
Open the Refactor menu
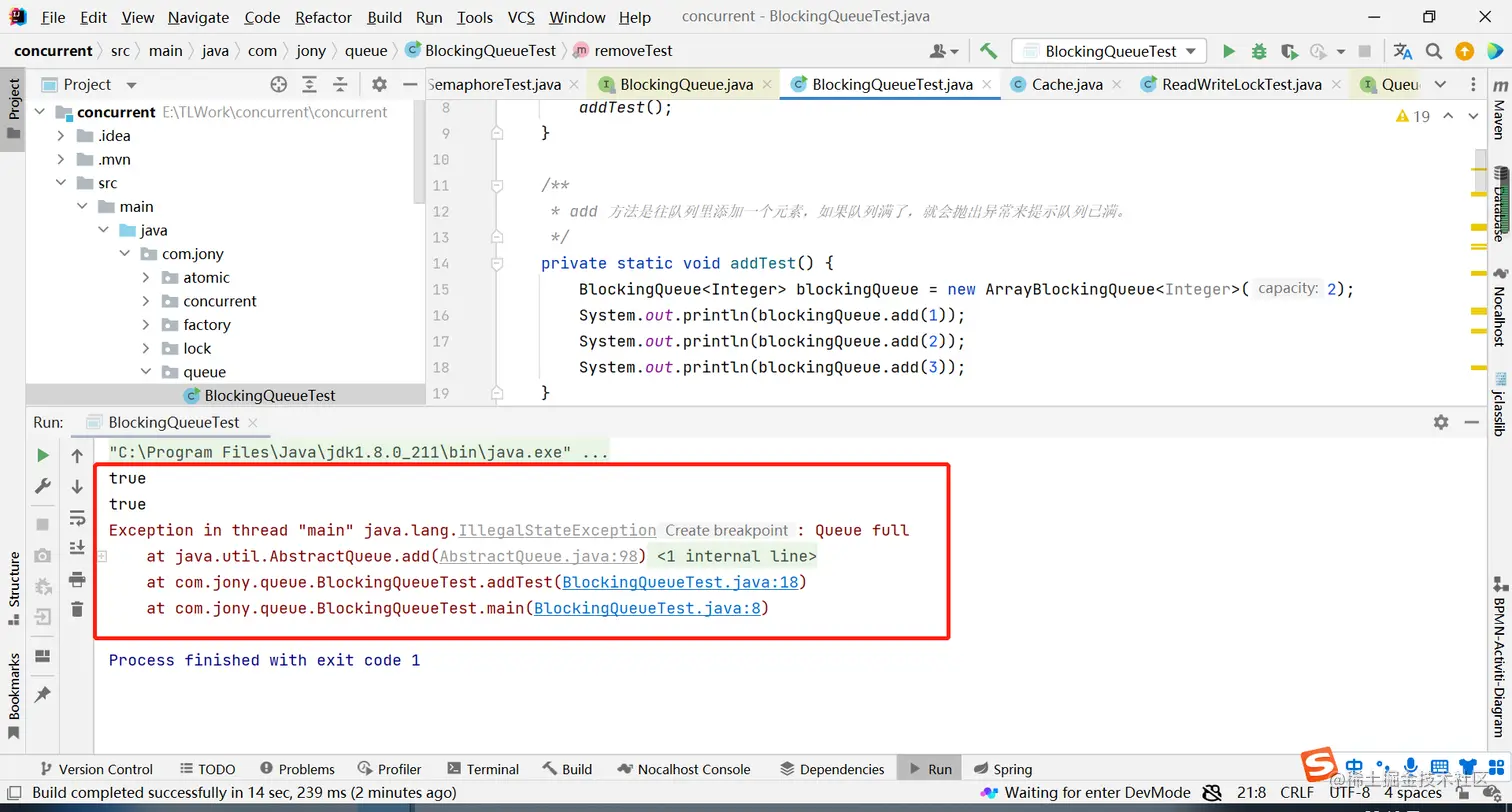[x=324, y=17]
